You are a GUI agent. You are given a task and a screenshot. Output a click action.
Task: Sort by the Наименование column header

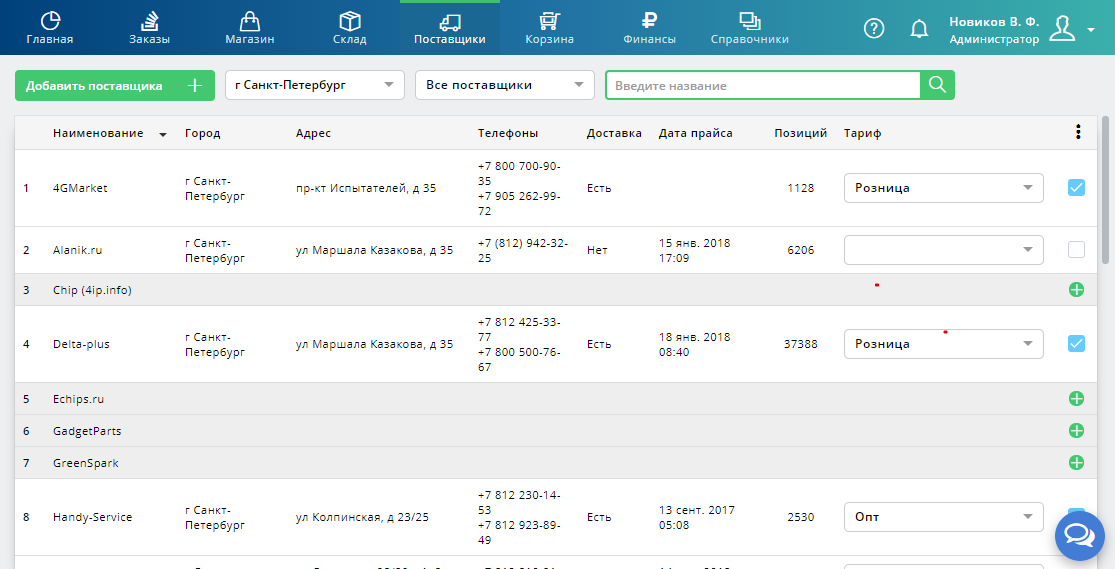[98, 133]
